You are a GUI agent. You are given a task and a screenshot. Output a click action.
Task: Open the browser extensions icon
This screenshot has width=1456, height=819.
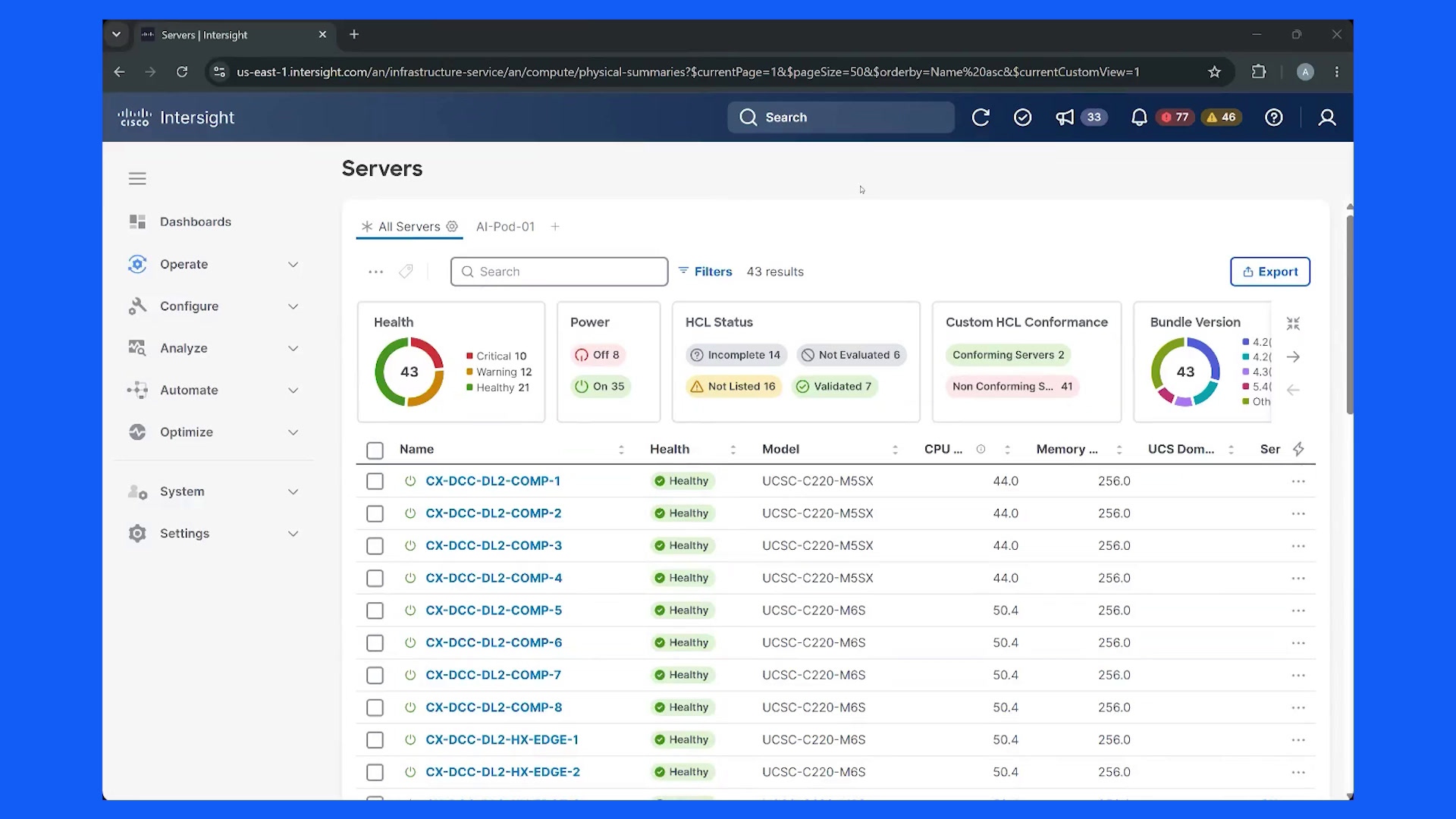click(x=1259, y=72)
